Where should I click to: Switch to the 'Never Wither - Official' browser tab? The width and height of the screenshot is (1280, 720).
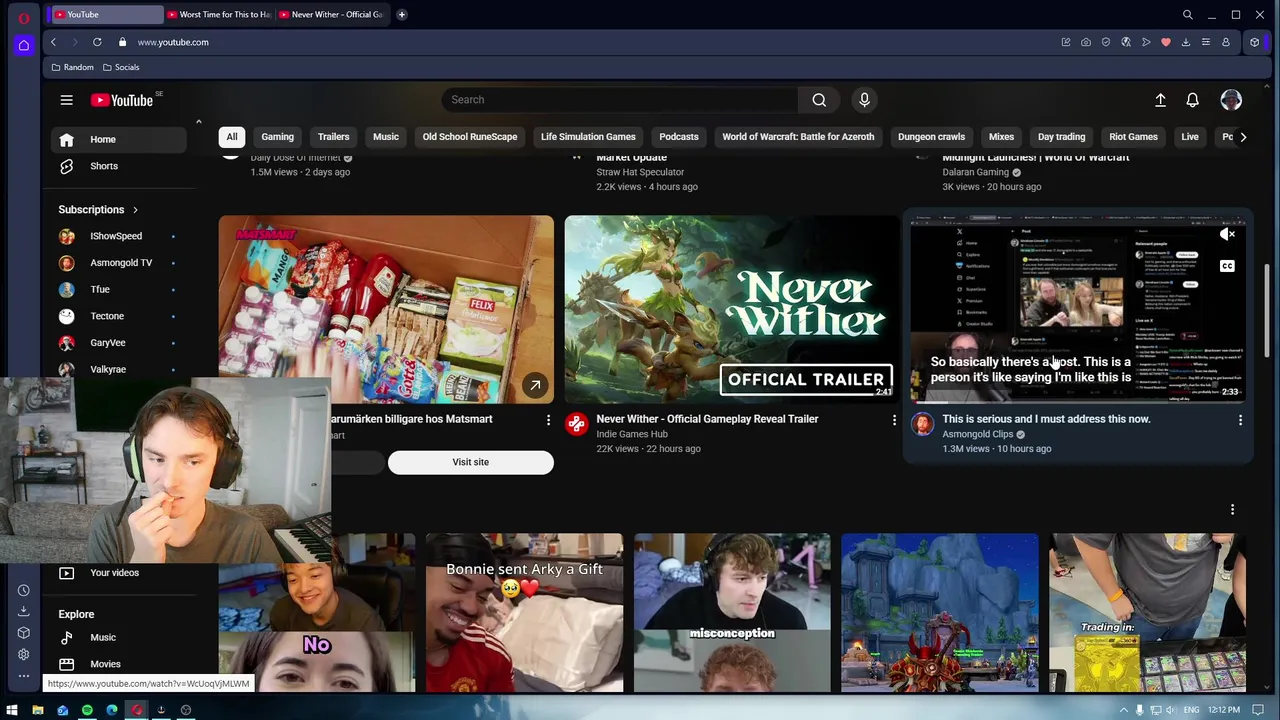tap(330, 15)
